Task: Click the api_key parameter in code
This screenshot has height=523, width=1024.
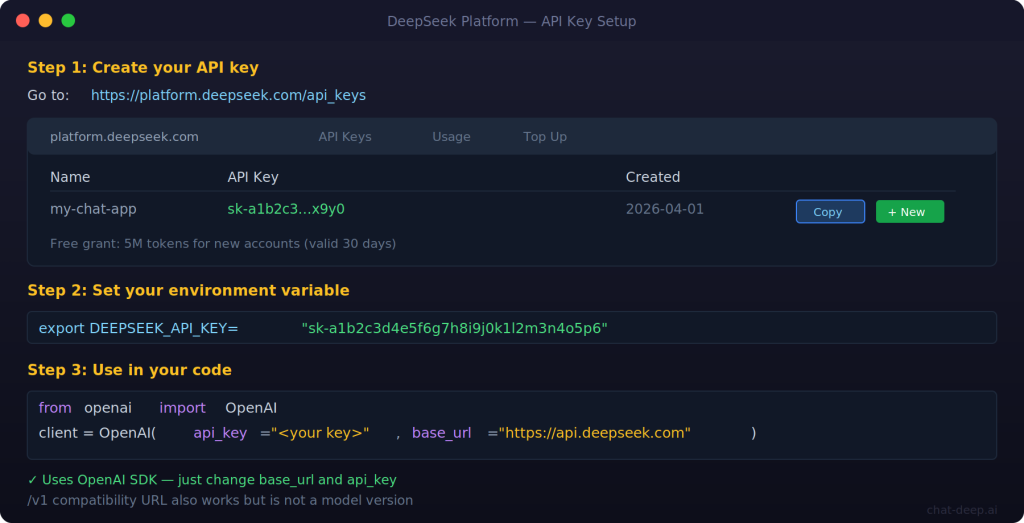Action: coord(220,433)
